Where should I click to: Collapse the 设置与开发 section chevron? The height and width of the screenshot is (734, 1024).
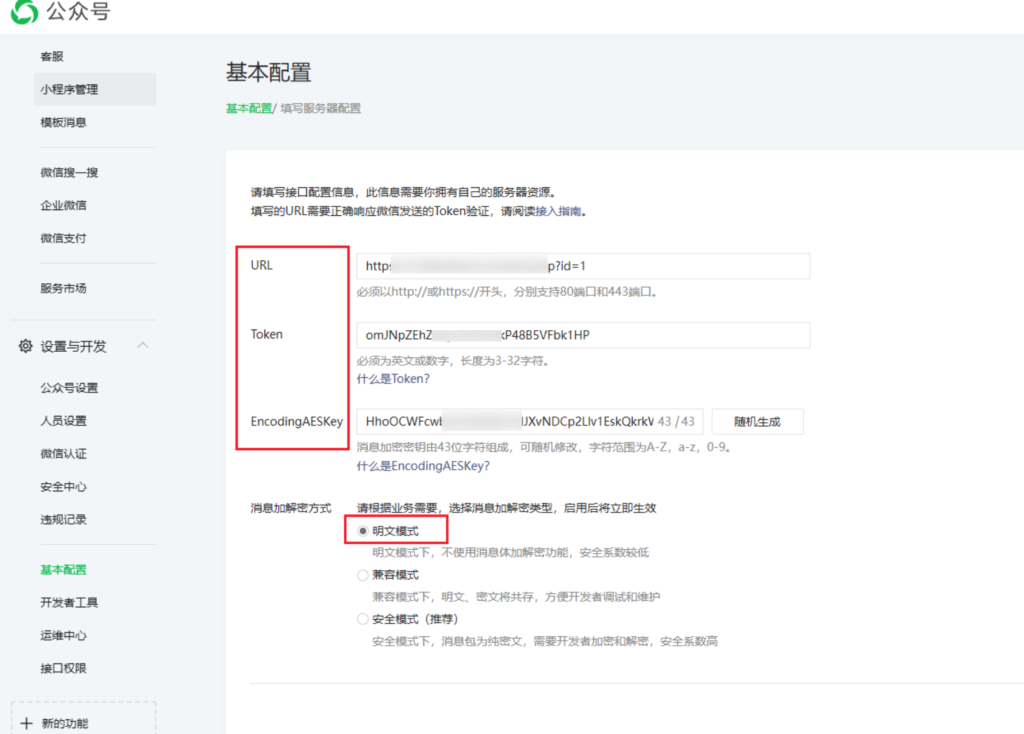pyautogui.click(x=143, y=346)
